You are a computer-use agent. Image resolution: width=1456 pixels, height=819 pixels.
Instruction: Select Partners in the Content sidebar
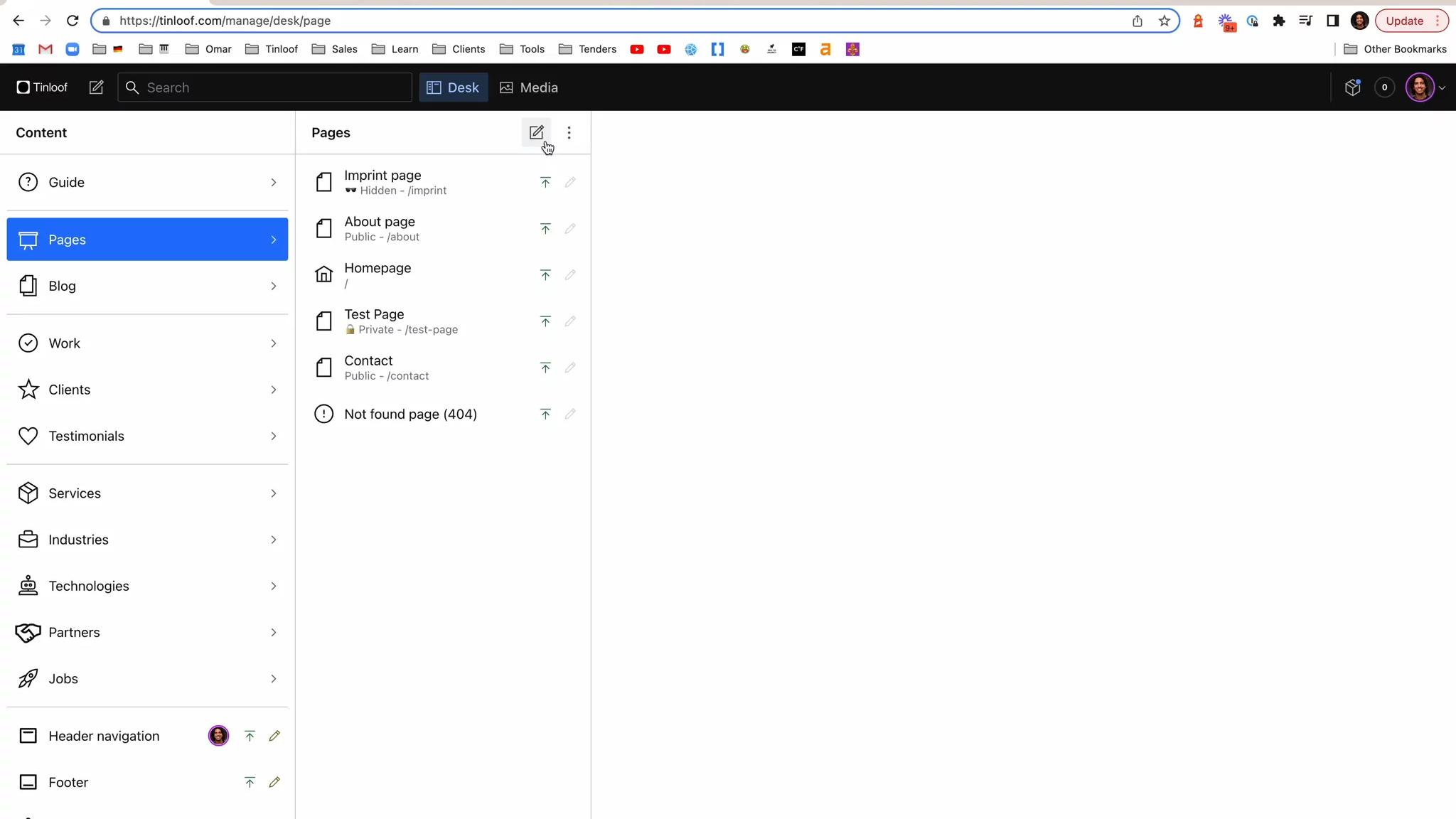[147, 633]
